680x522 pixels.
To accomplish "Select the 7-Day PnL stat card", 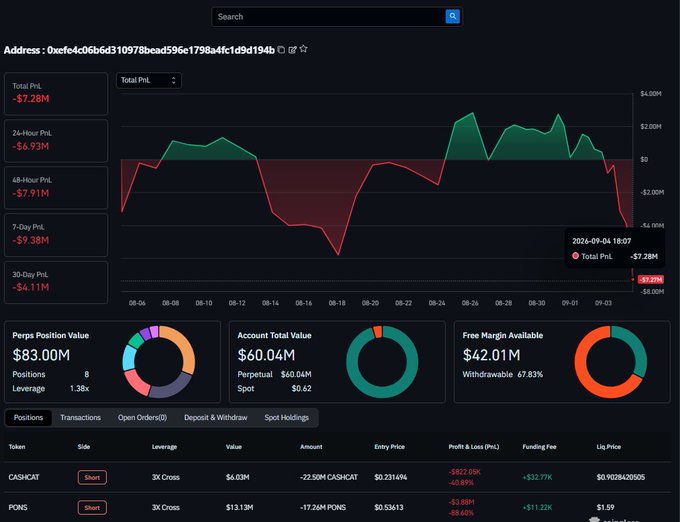I will (56, 235).
